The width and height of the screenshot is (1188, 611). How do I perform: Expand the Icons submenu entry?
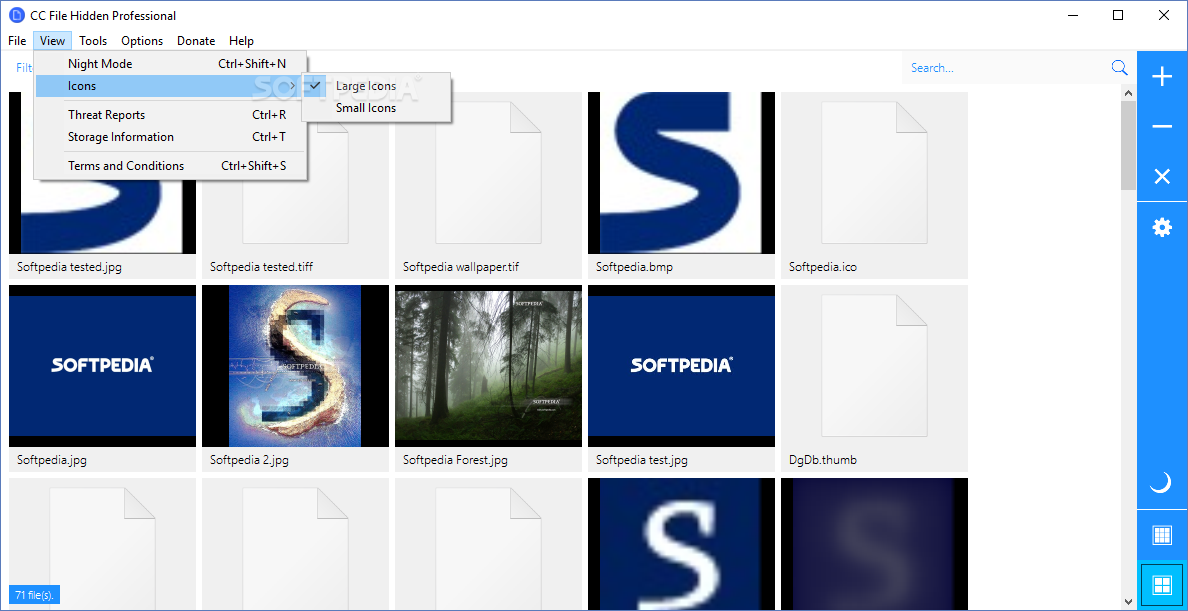170,86
